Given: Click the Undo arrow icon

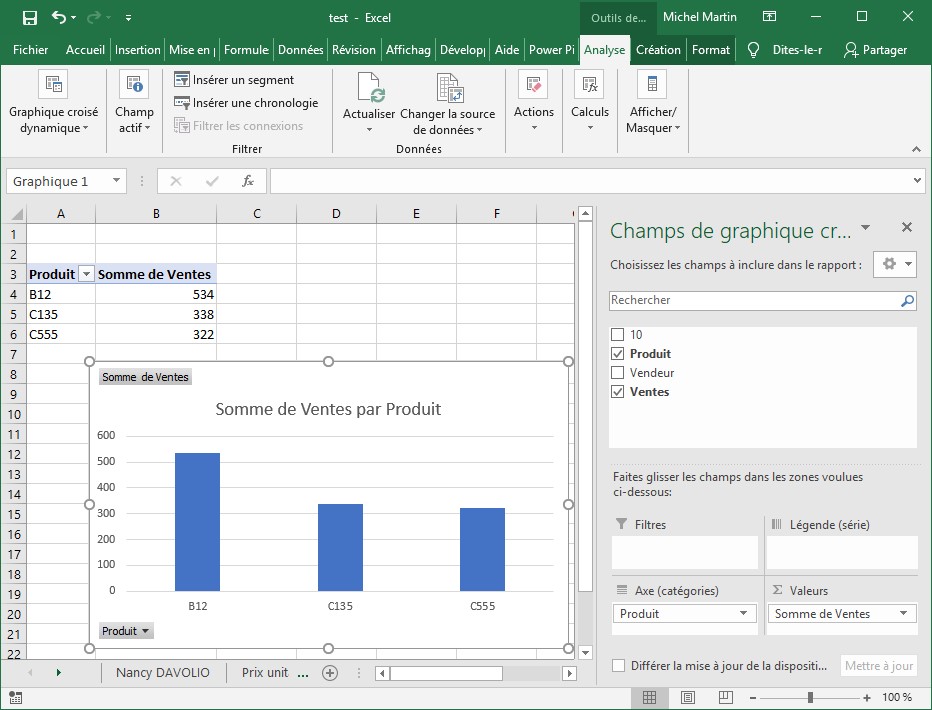Looking at the screenshot, I should click(59, 17).
